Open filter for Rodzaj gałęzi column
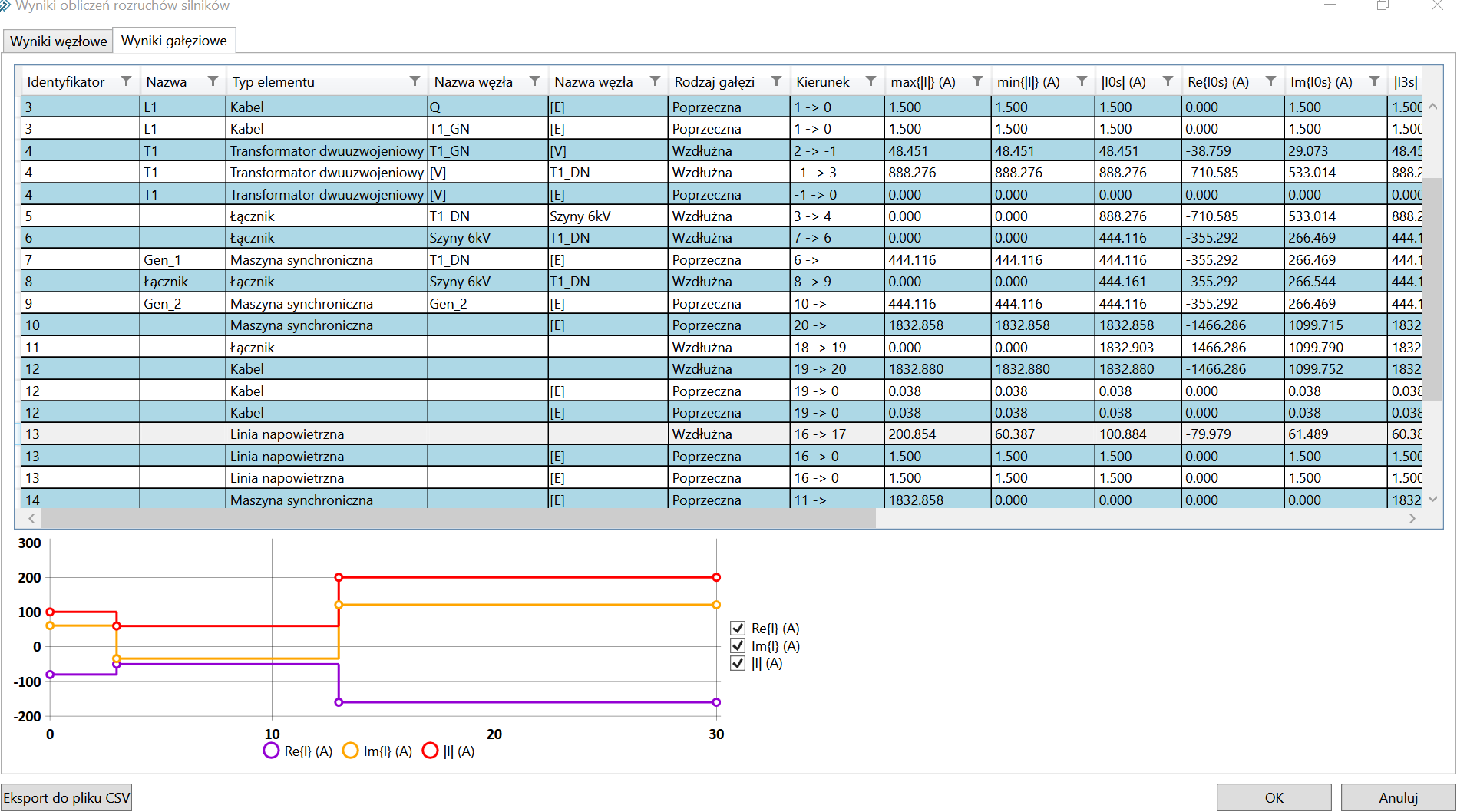 pyautogui.click(x=776, y=81)
